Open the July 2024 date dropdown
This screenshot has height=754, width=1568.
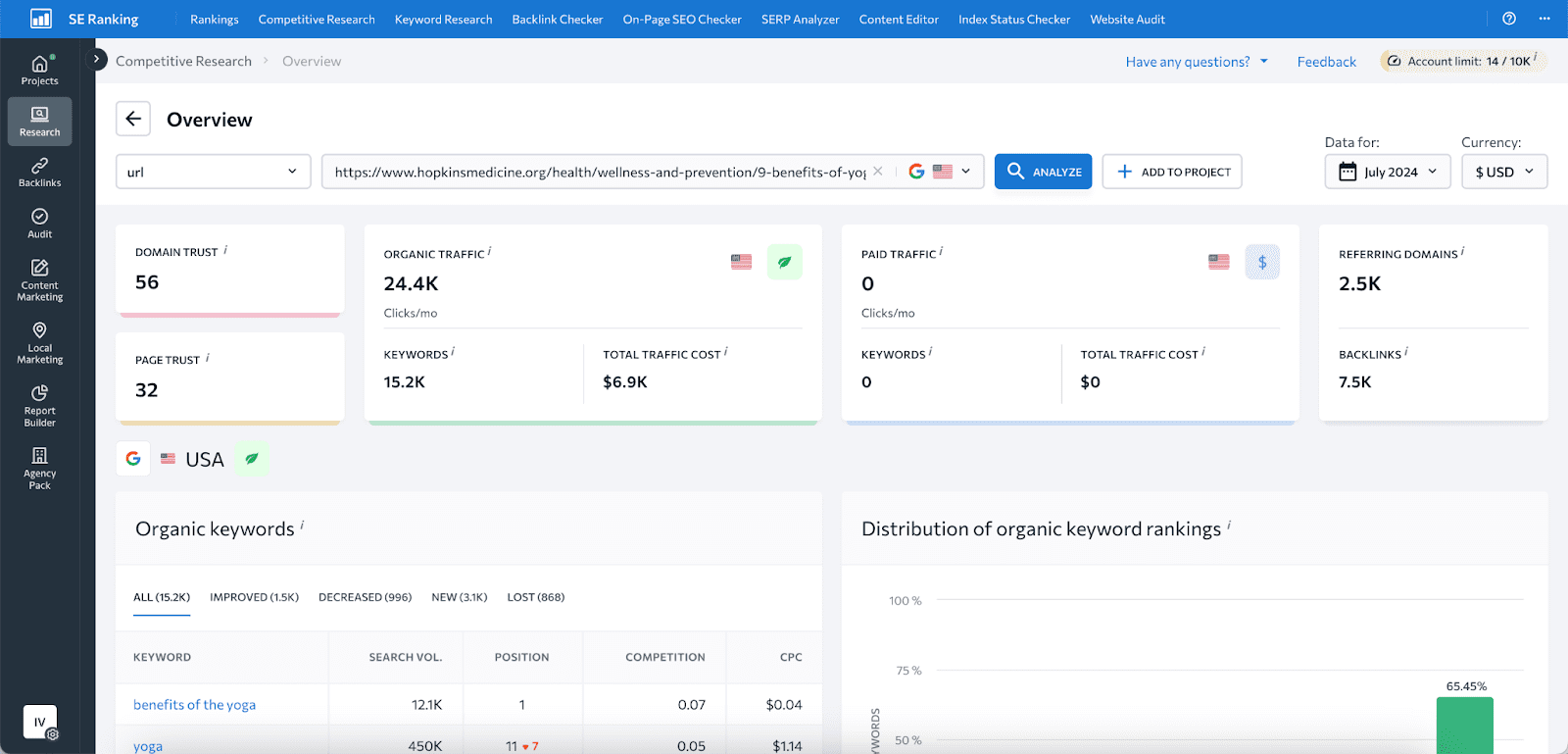click(x=1388, y=172)
